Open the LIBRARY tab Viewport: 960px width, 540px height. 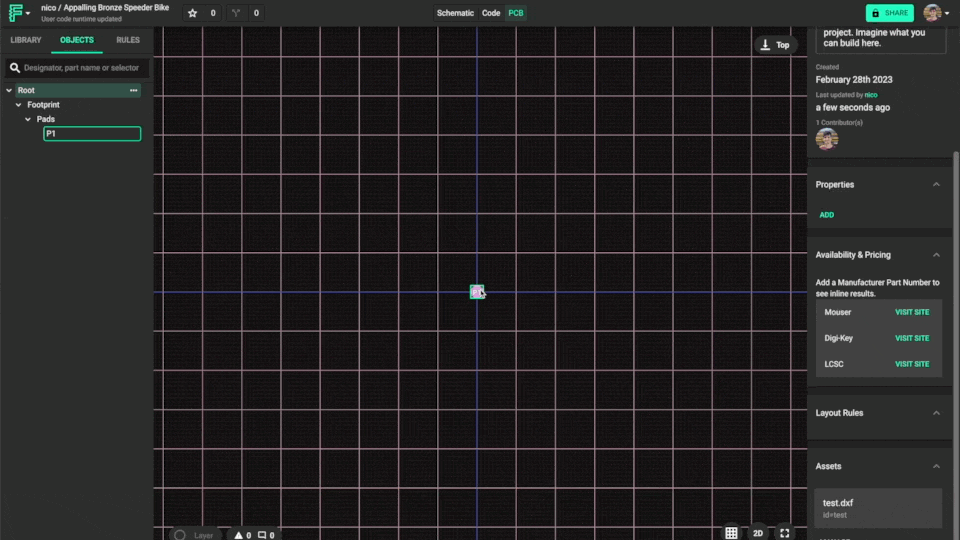tap(26, 40)
